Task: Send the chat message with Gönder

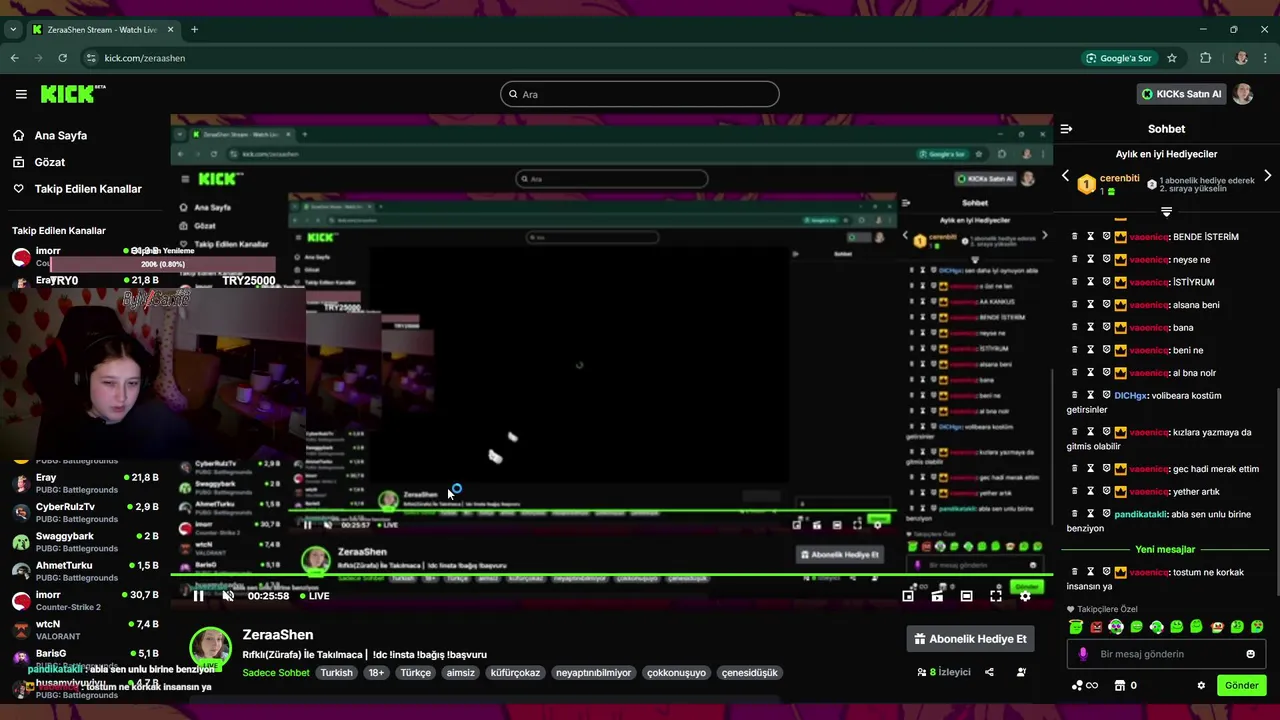Action: coord(1241,686)
